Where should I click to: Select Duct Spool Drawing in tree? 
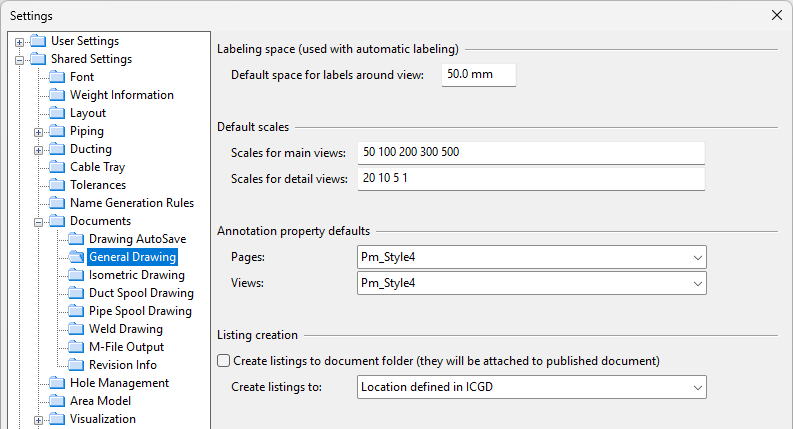coord(141,293)
